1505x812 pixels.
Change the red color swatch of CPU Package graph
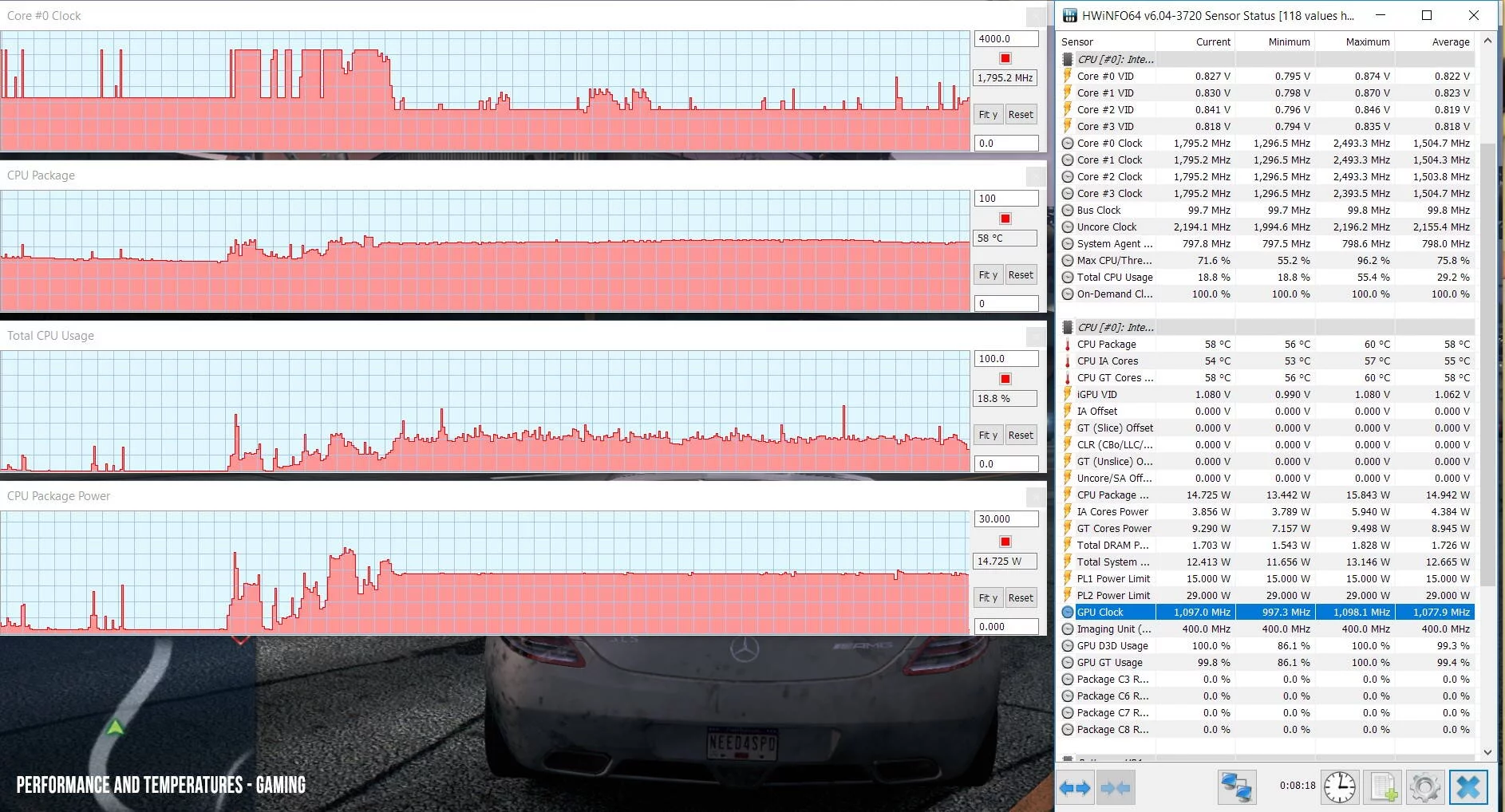1005,219
